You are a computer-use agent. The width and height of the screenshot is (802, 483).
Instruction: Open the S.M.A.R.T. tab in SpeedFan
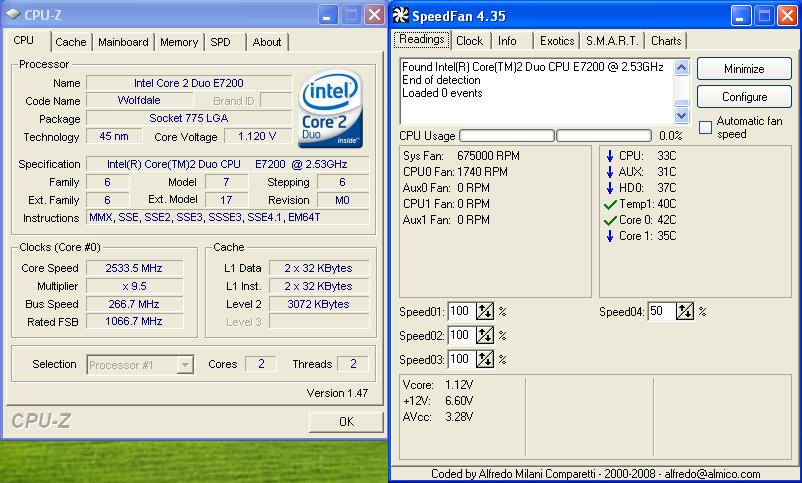(614, 41)
